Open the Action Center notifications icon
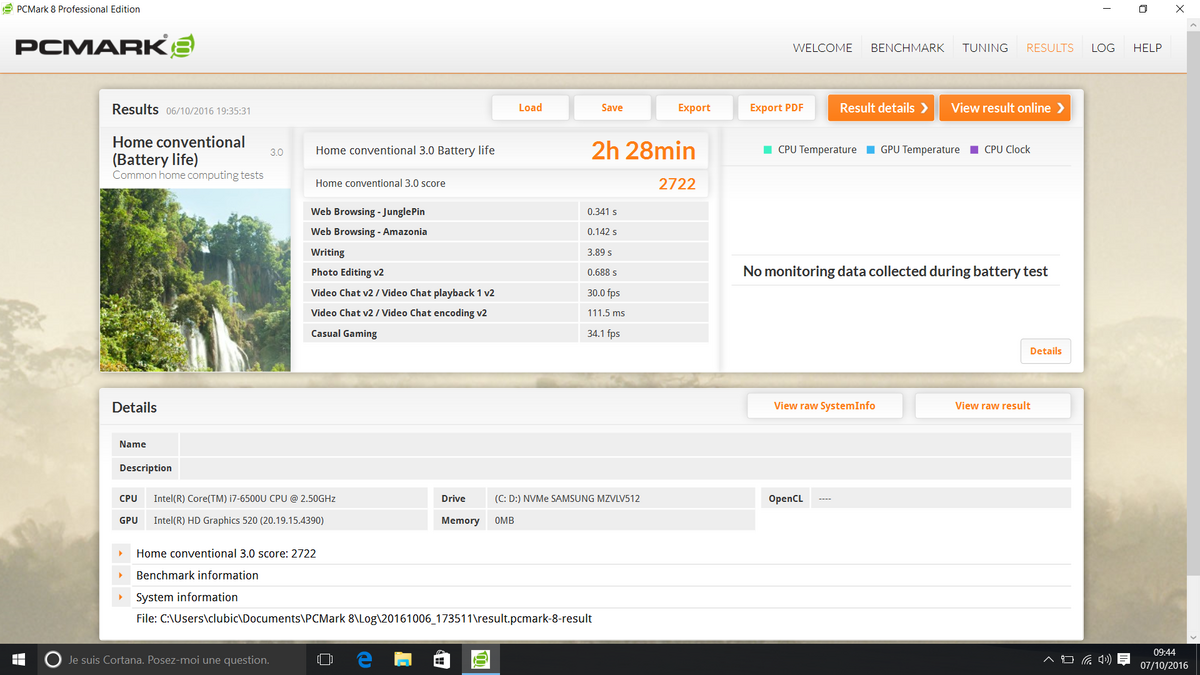Viewport: 1200px width, 675px height. (1124, 660)
